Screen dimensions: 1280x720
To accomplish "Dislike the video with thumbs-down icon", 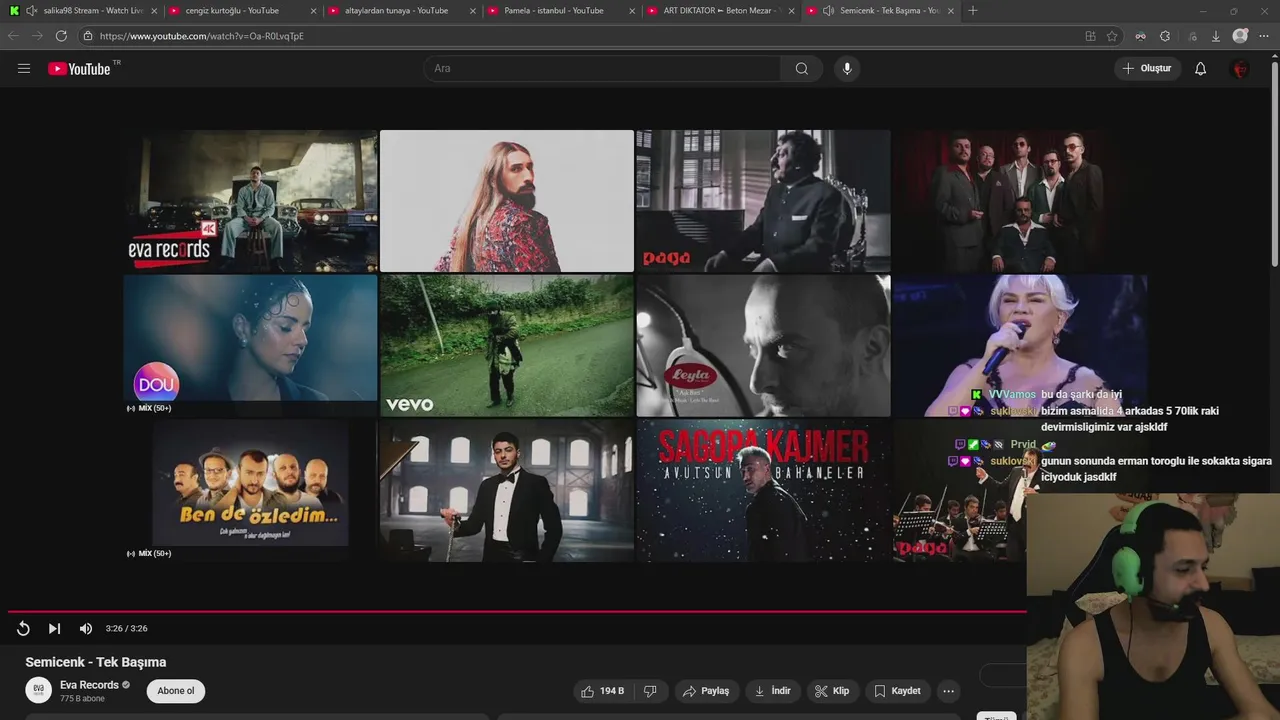I will [650, 691].
